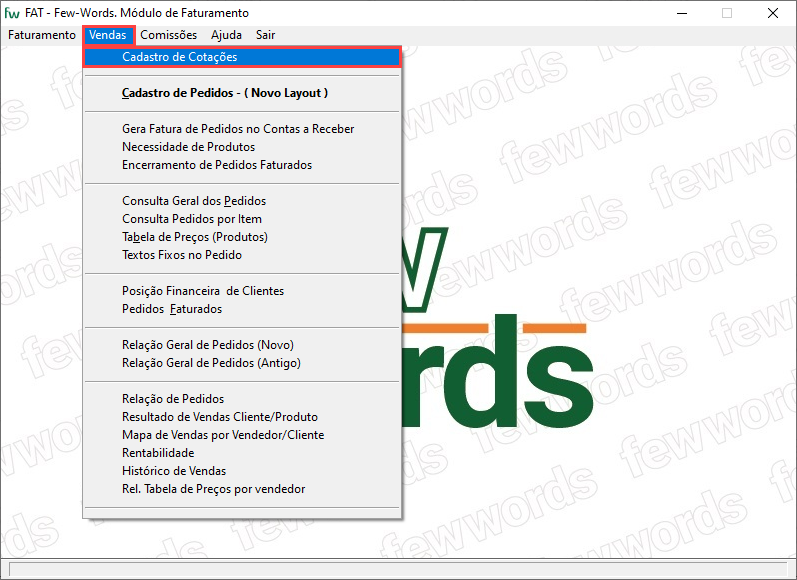Open Consulta Geral dos Pedidos
The image size is (797, 580).
[242, 201]
